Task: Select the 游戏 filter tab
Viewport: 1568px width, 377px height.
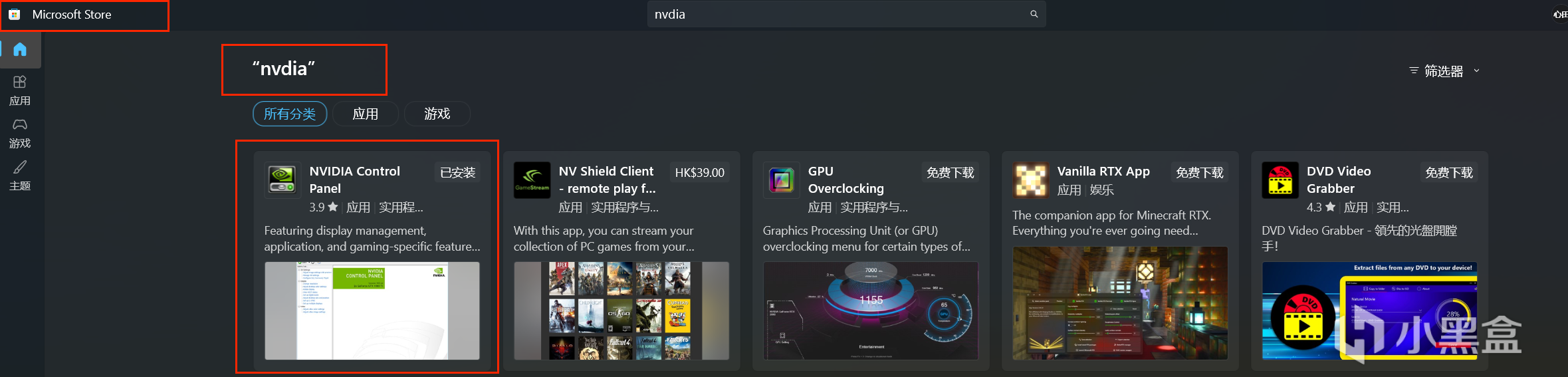Action: 437,114
